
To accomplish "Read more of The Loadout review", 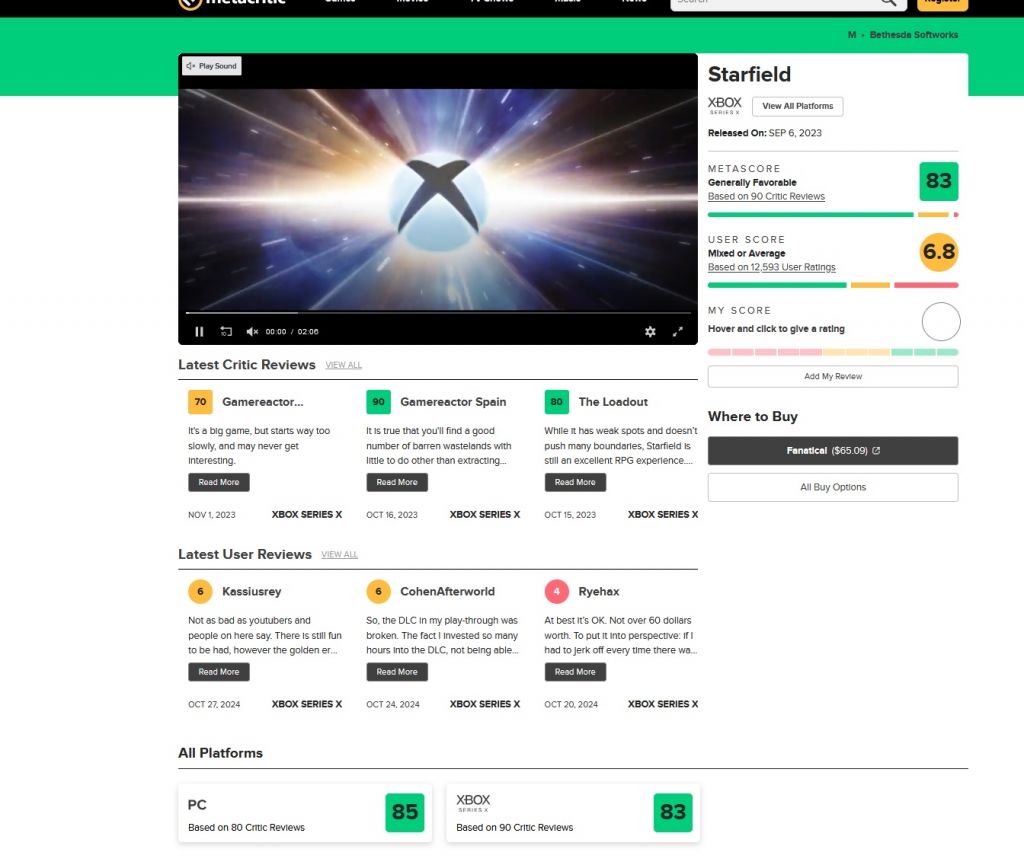I will coord(575,482).
